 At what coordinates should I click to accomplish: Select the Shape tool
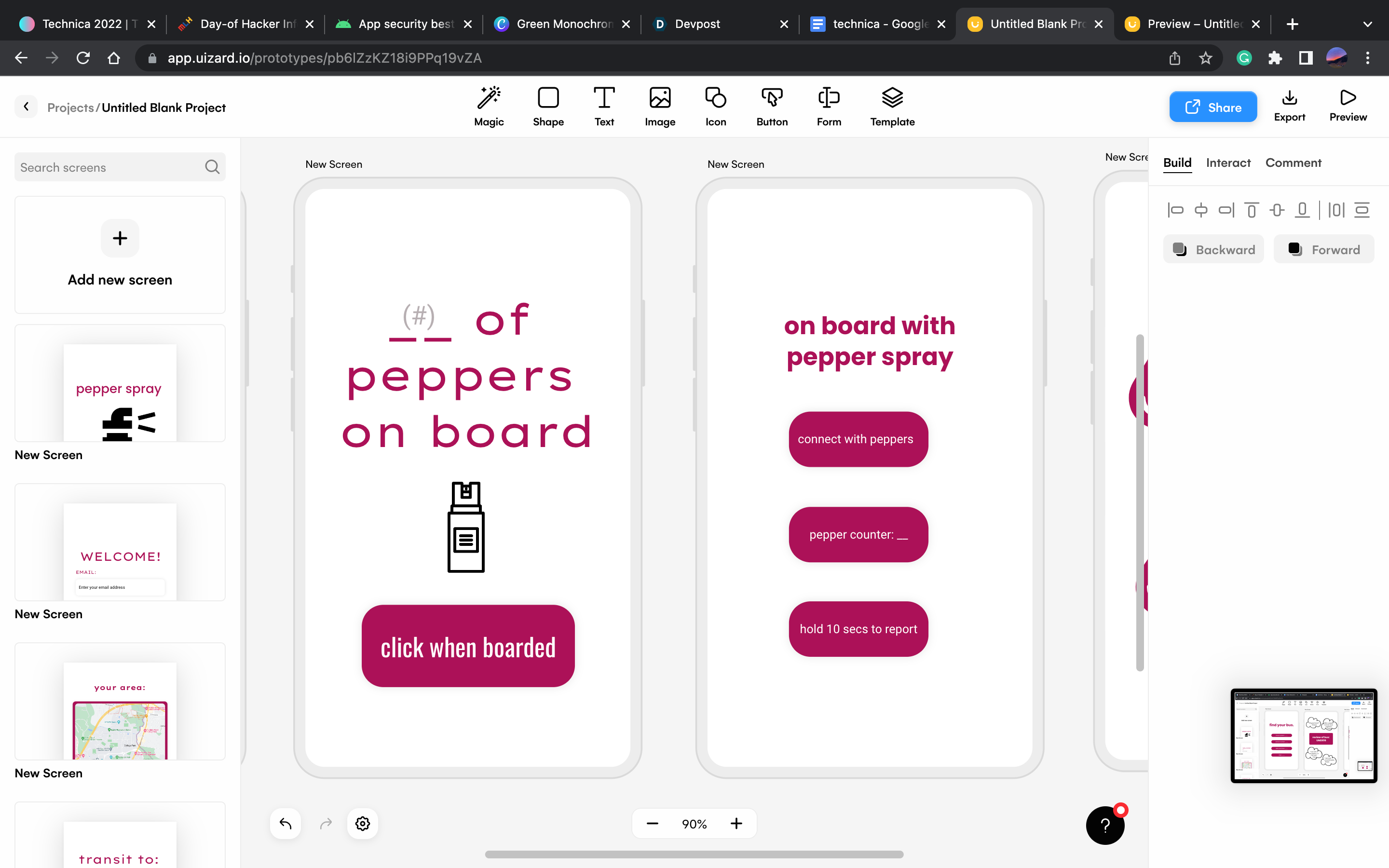(547, 106)
